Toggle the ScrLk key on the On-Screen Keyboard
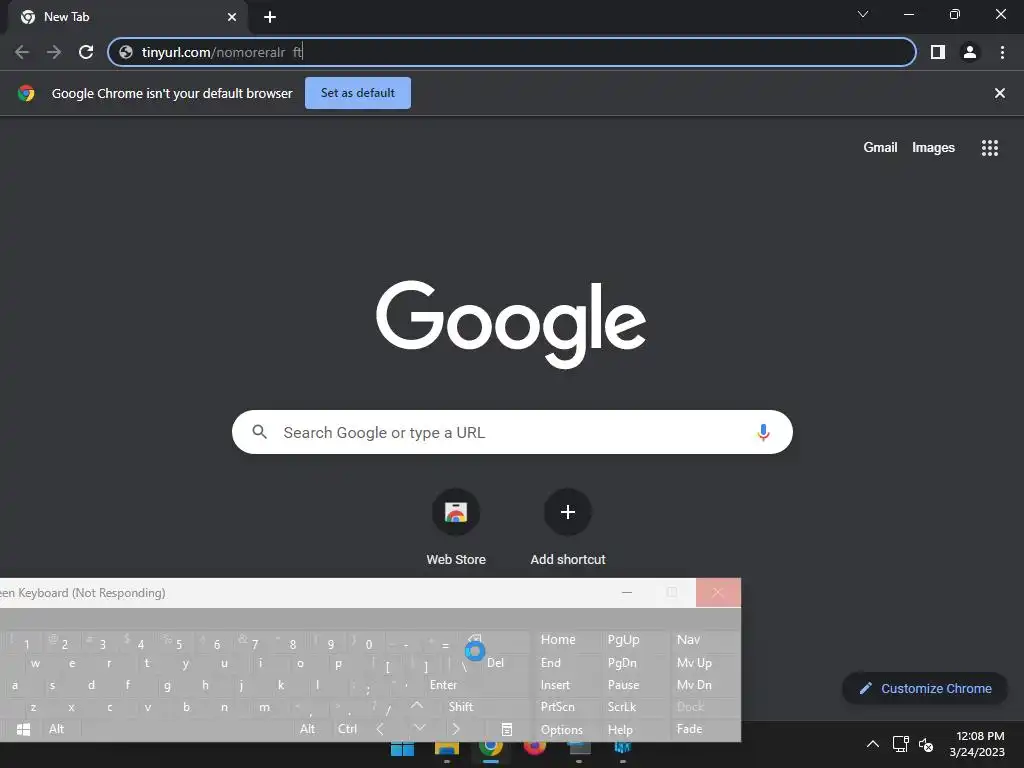The image size is (1024, 768). 622,707
